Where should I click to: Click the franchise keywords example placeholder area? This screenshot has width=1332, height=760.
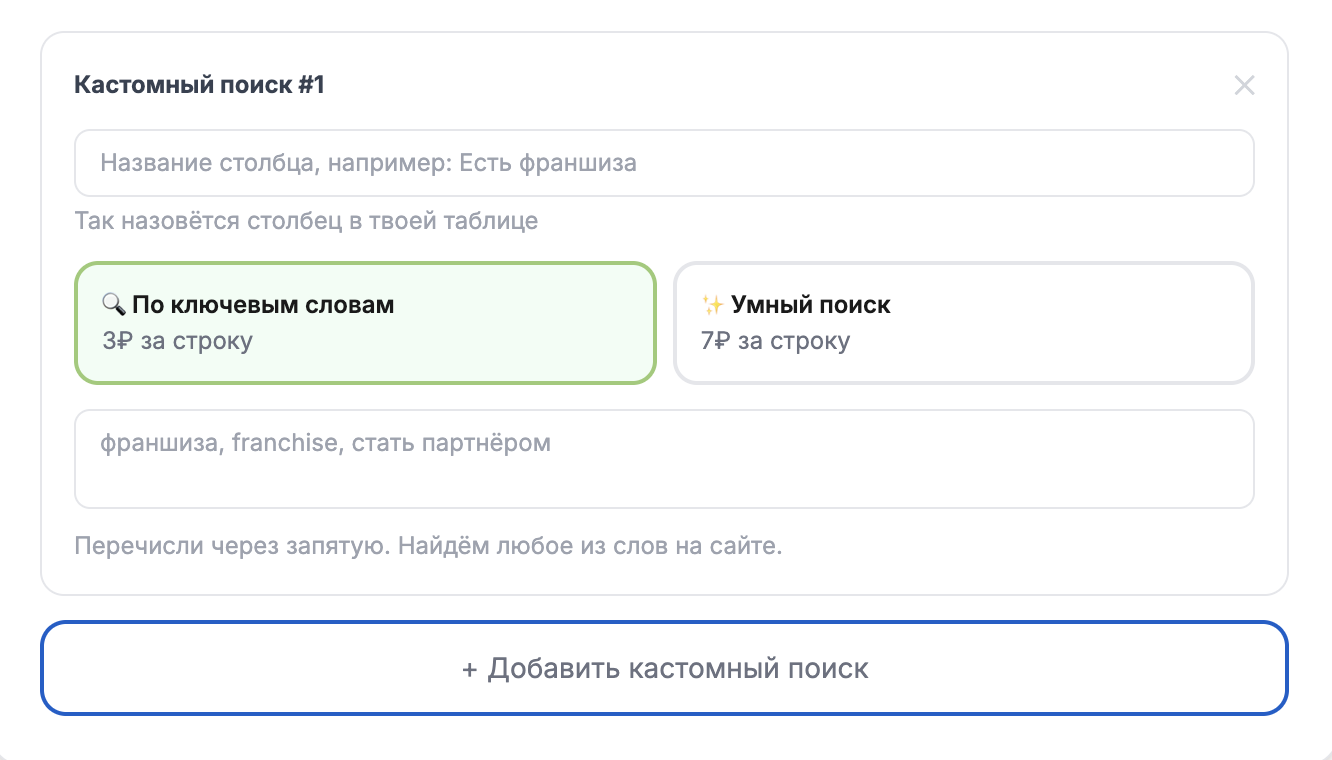click(x=324, y=442)
